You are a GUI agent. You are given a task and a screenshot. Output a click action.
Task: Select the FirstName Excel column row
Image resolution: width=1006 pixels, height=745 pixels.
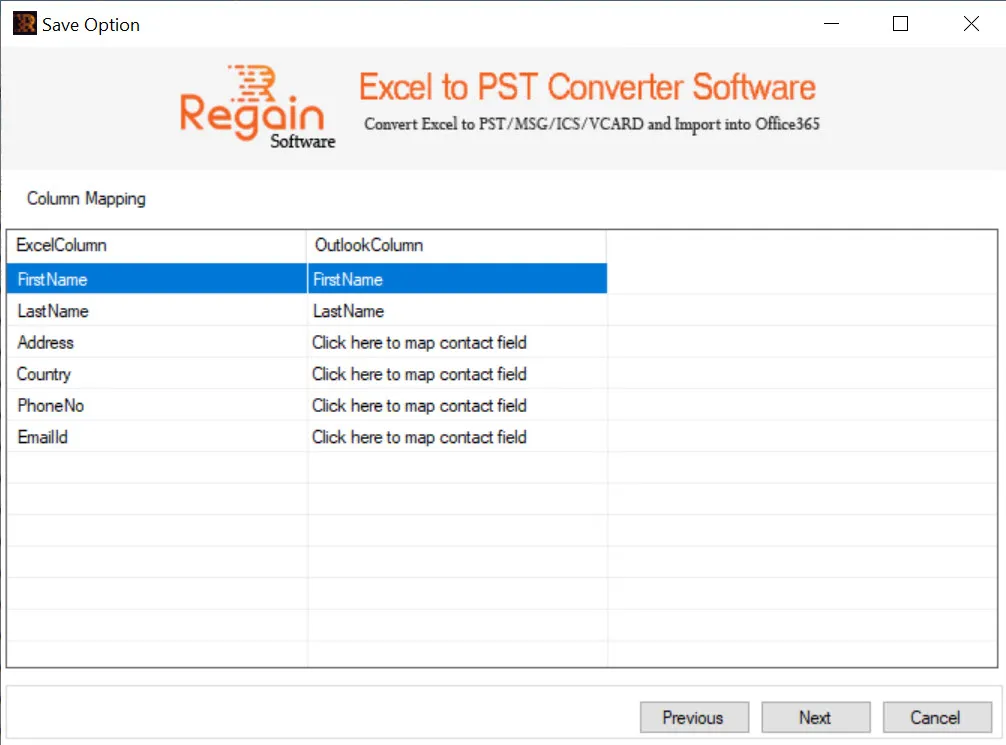(157, 279)
